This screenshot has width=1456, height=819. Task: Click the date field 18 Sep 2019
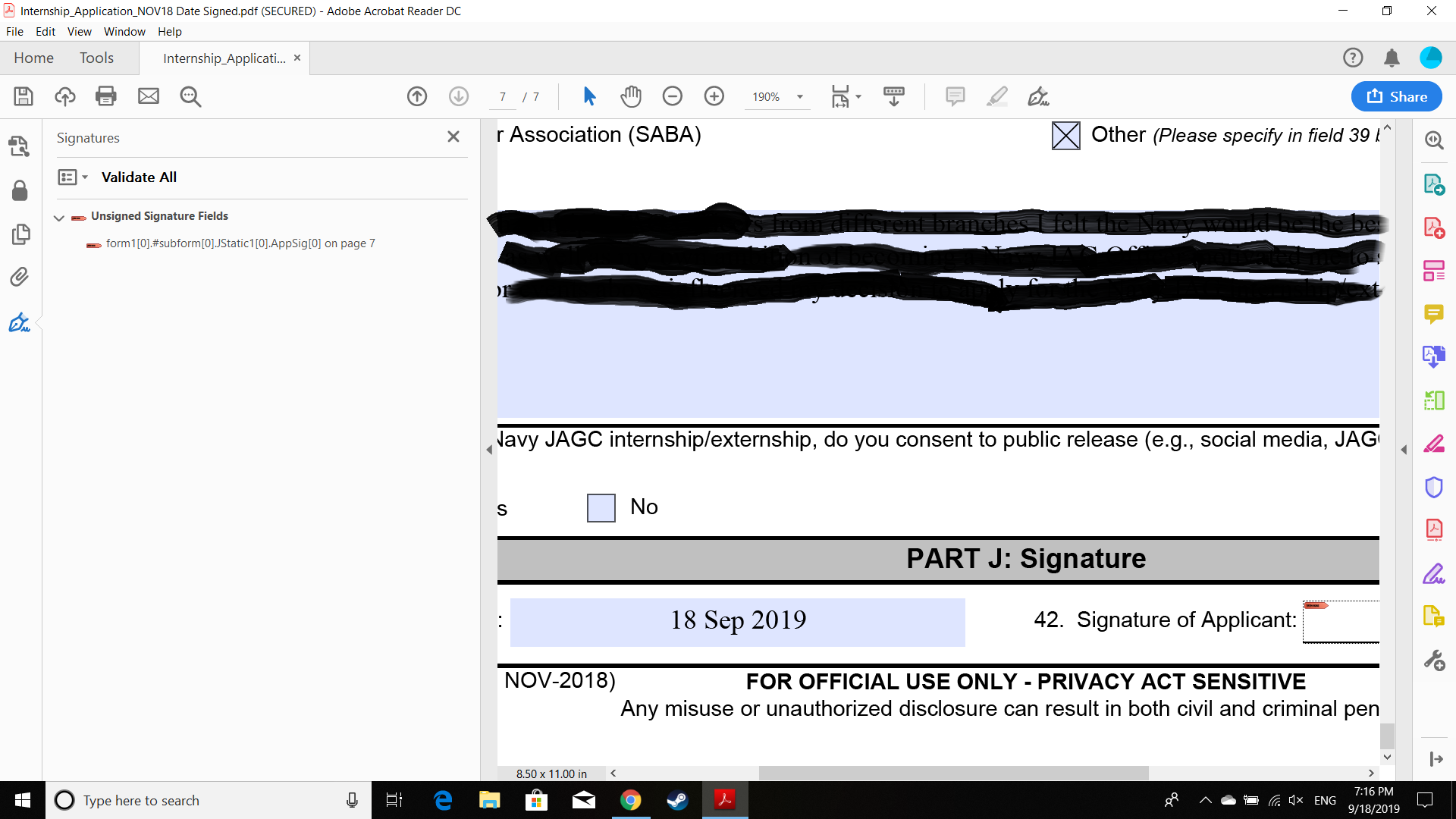[x=737, y=621]
